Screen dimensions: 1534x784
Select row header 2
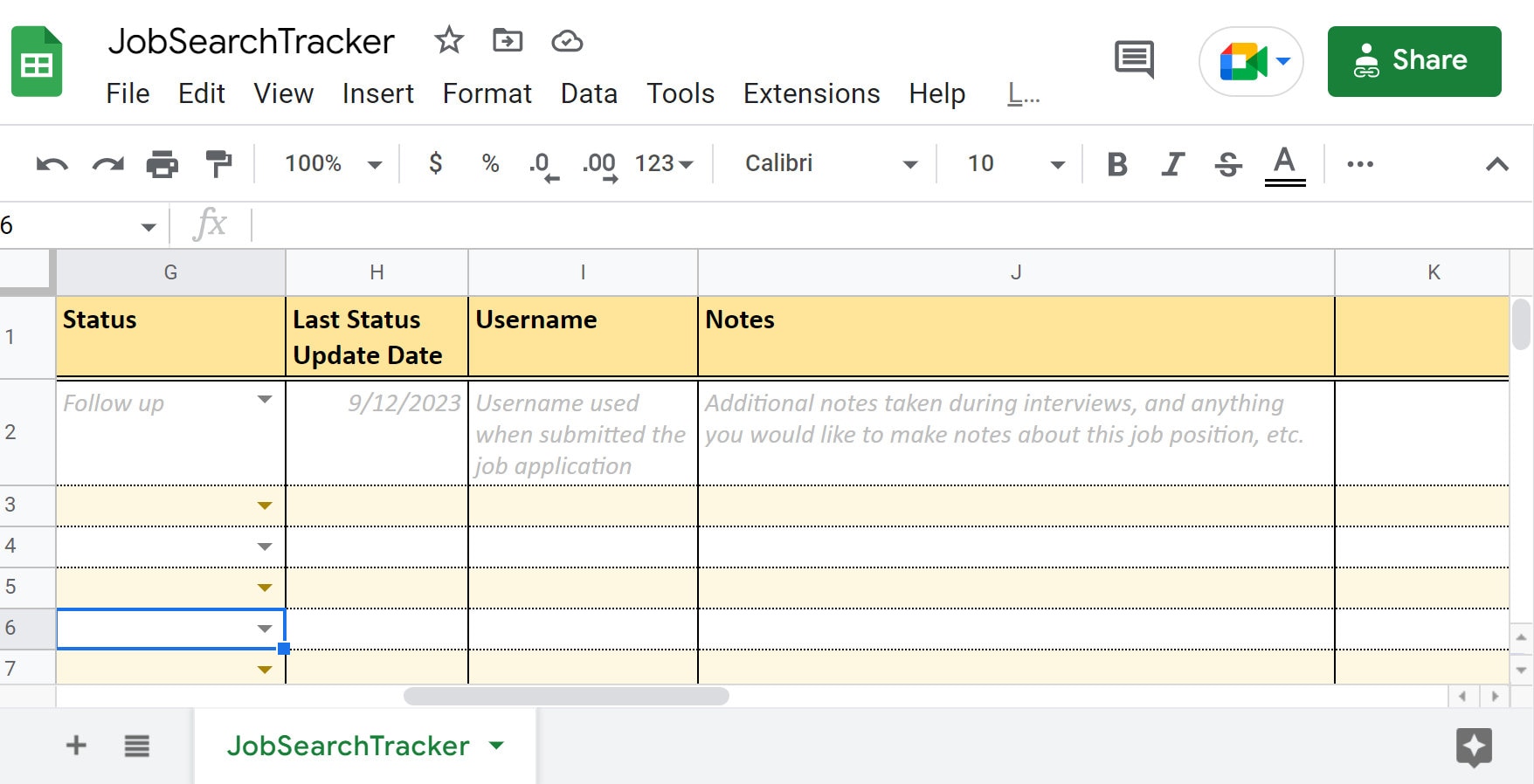click(x=27, y=432)
